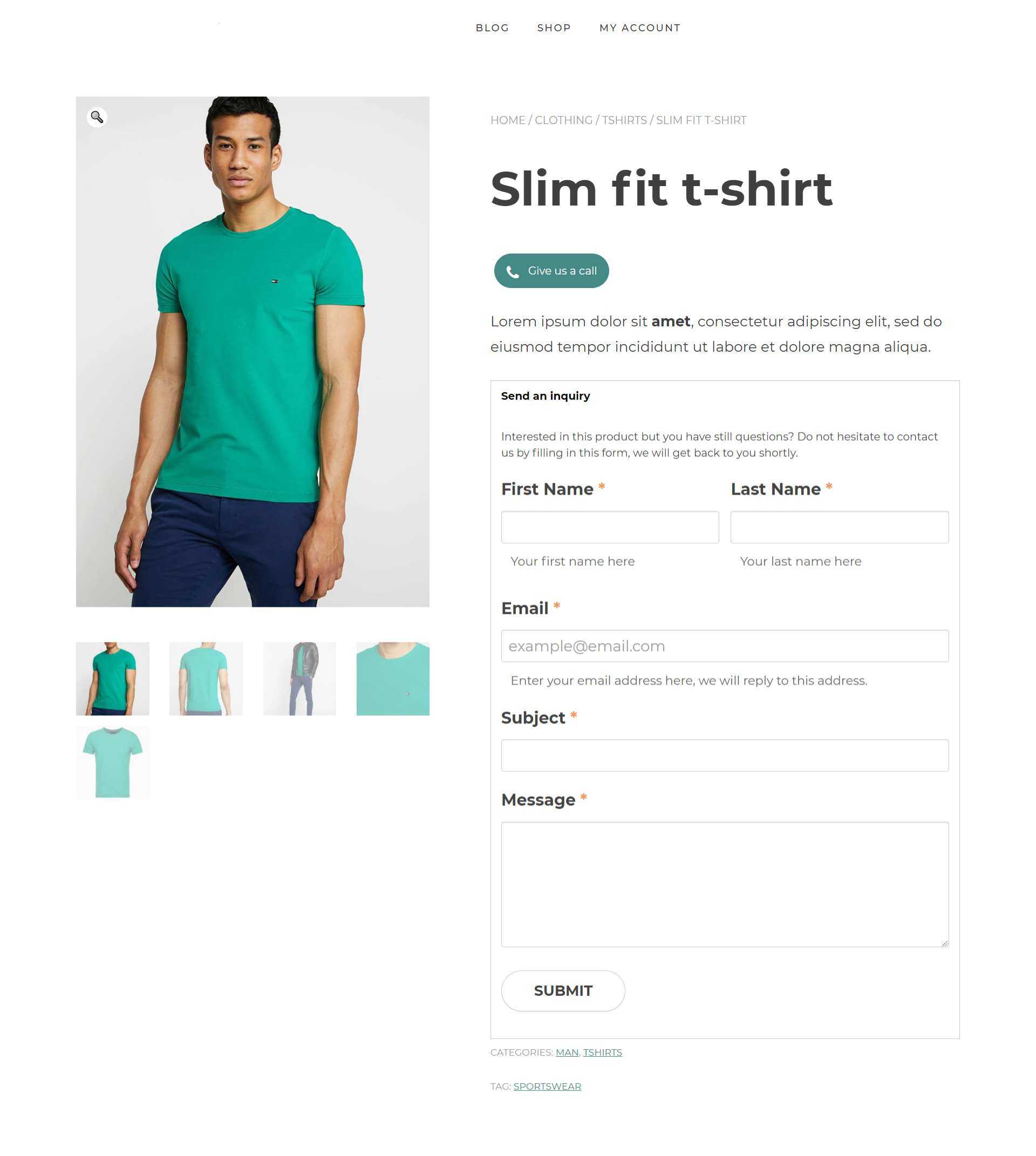Click inside the Message text area
The image size is (1036, 1156).
[x=725, y=884]
